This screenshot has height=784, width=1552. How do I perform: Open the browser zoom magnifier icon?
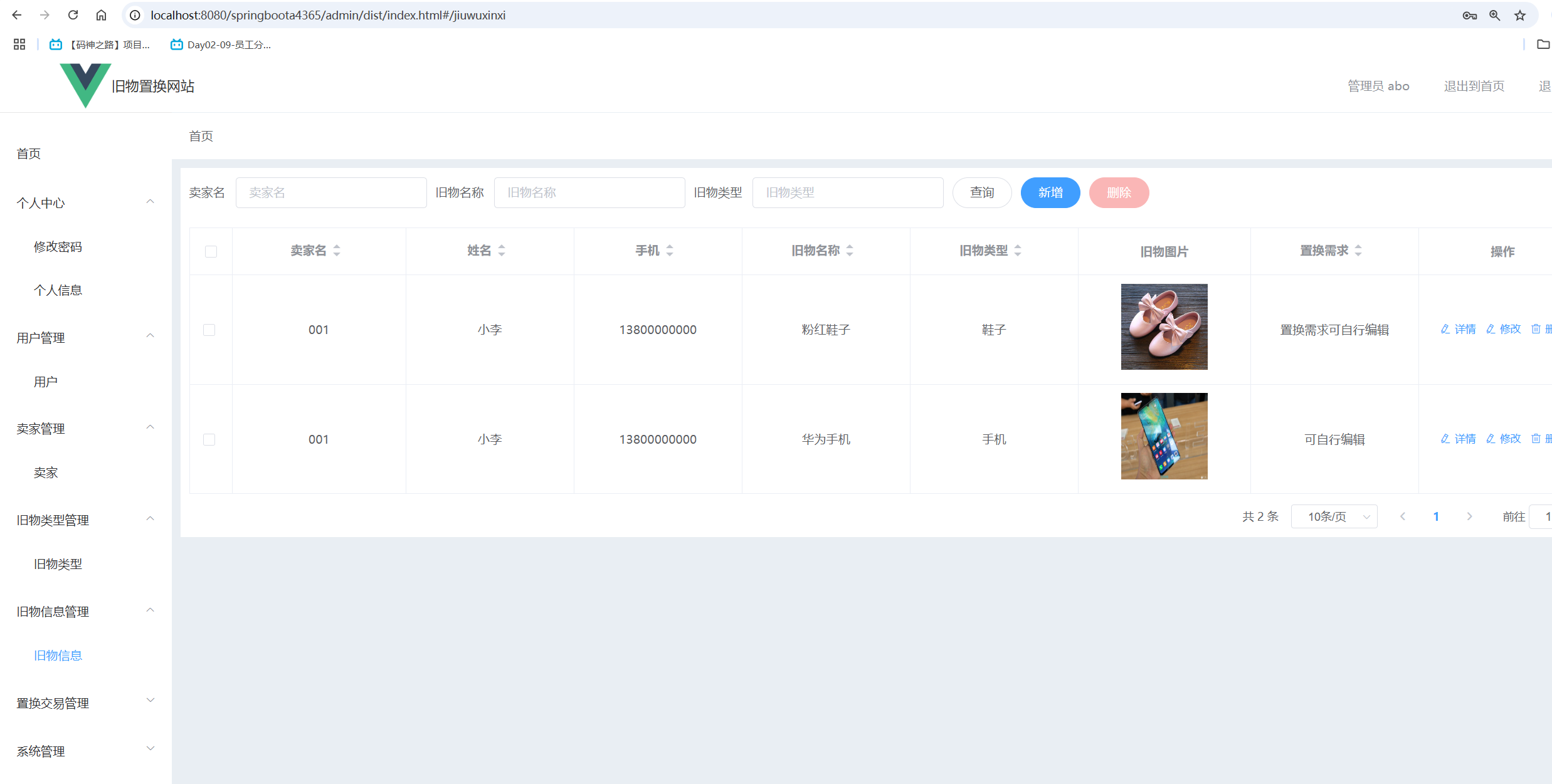1495,16
